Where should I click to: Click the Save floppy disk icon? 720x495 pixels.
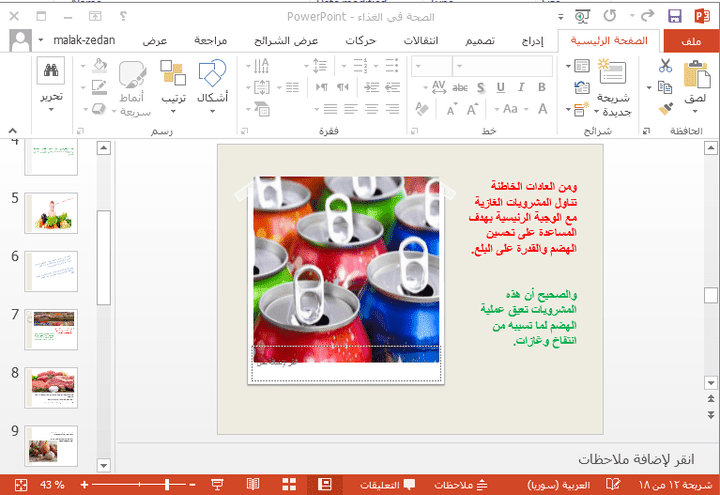675,17
